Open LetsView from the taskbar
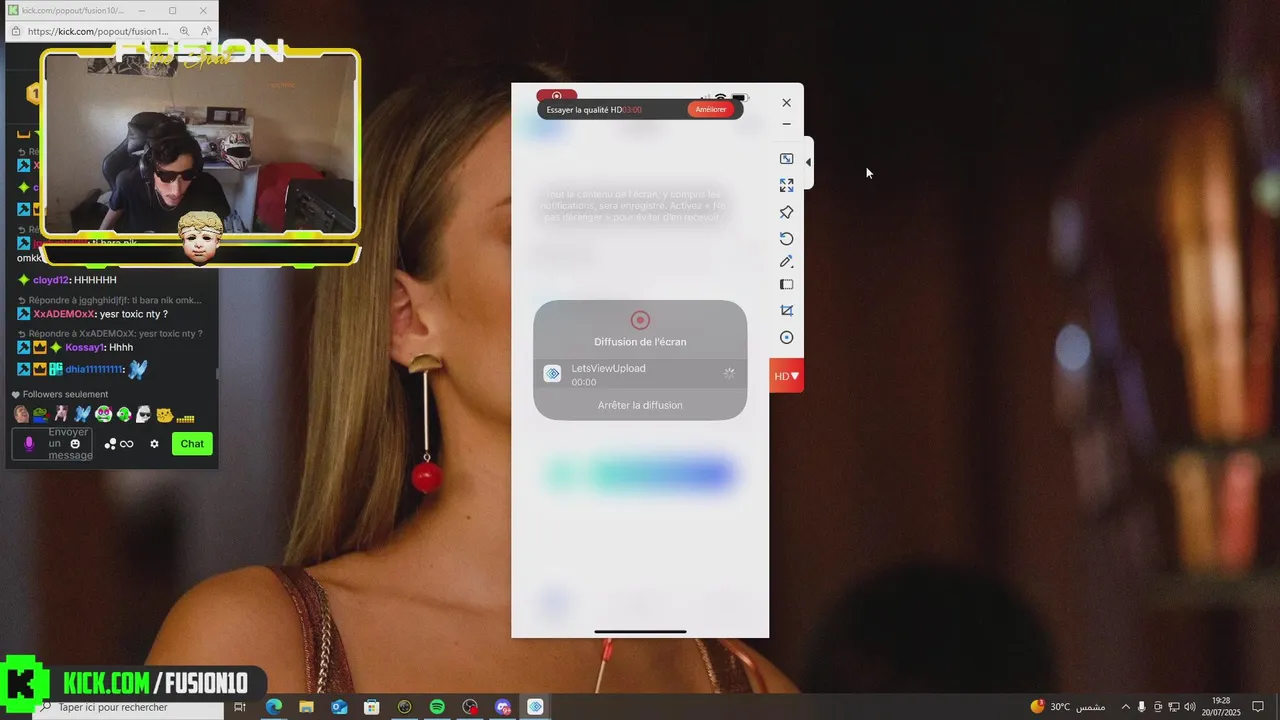The image size is (1280, 720). [x=536, y=707]
